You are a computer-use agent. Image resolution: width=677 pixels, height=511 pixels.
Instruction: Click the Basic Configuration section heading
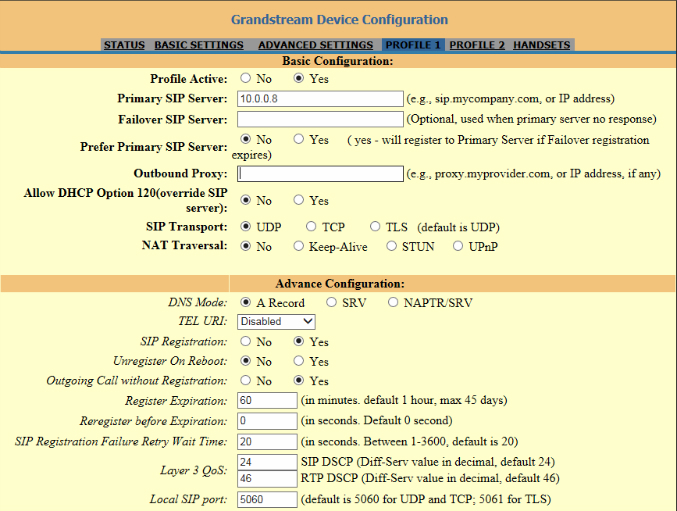[x=338, y=61]
